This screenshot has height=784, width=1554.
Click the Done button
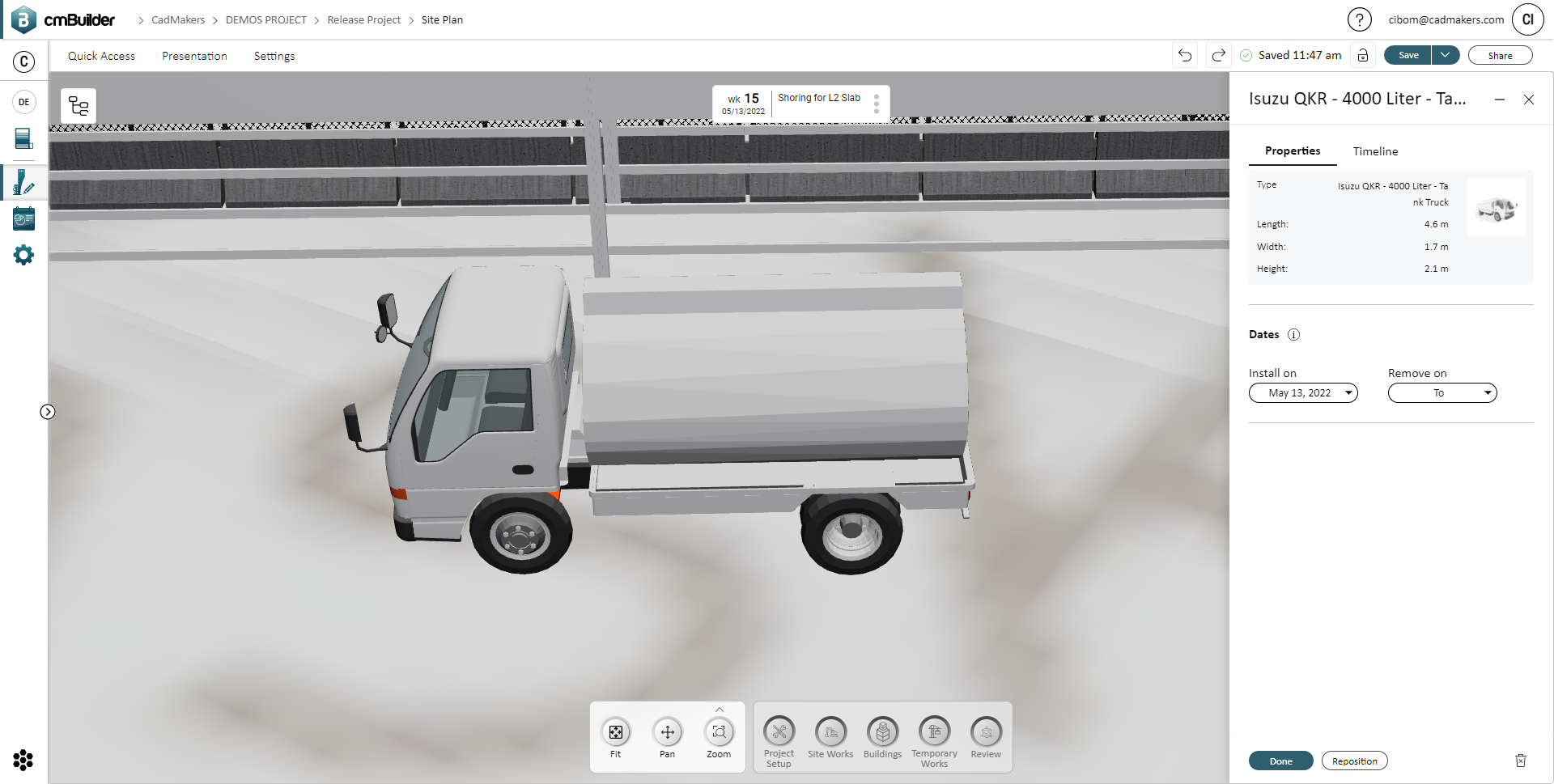(x=1280, y=761)
